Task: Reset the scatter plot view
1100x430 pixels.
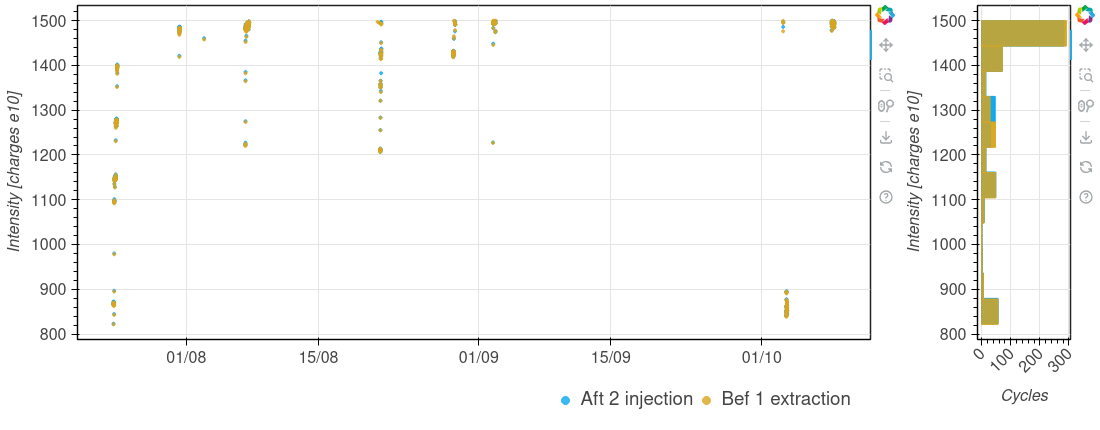Action: click(x=885, y=167)
